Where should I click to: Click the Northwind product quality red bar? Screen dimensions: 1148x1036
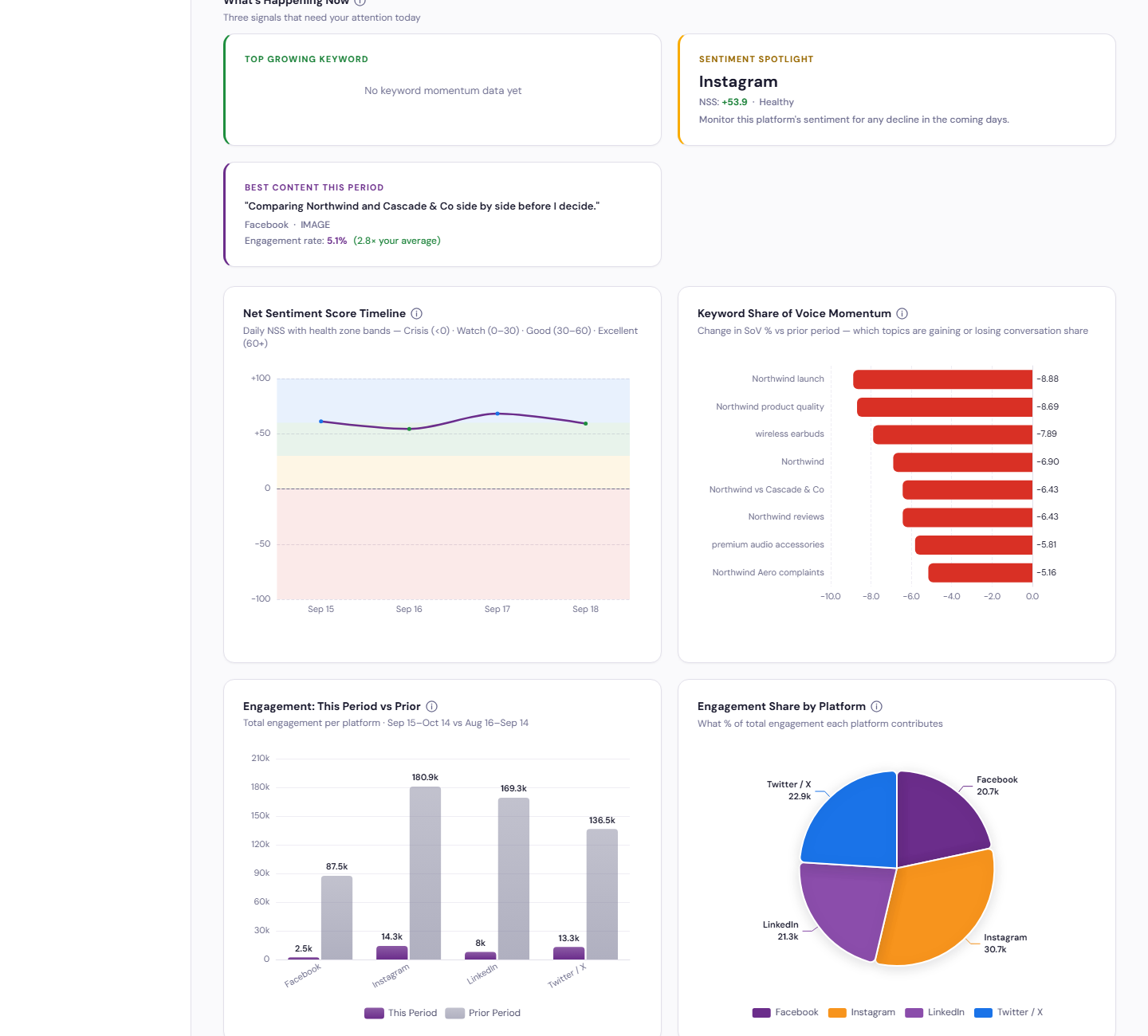945,407
